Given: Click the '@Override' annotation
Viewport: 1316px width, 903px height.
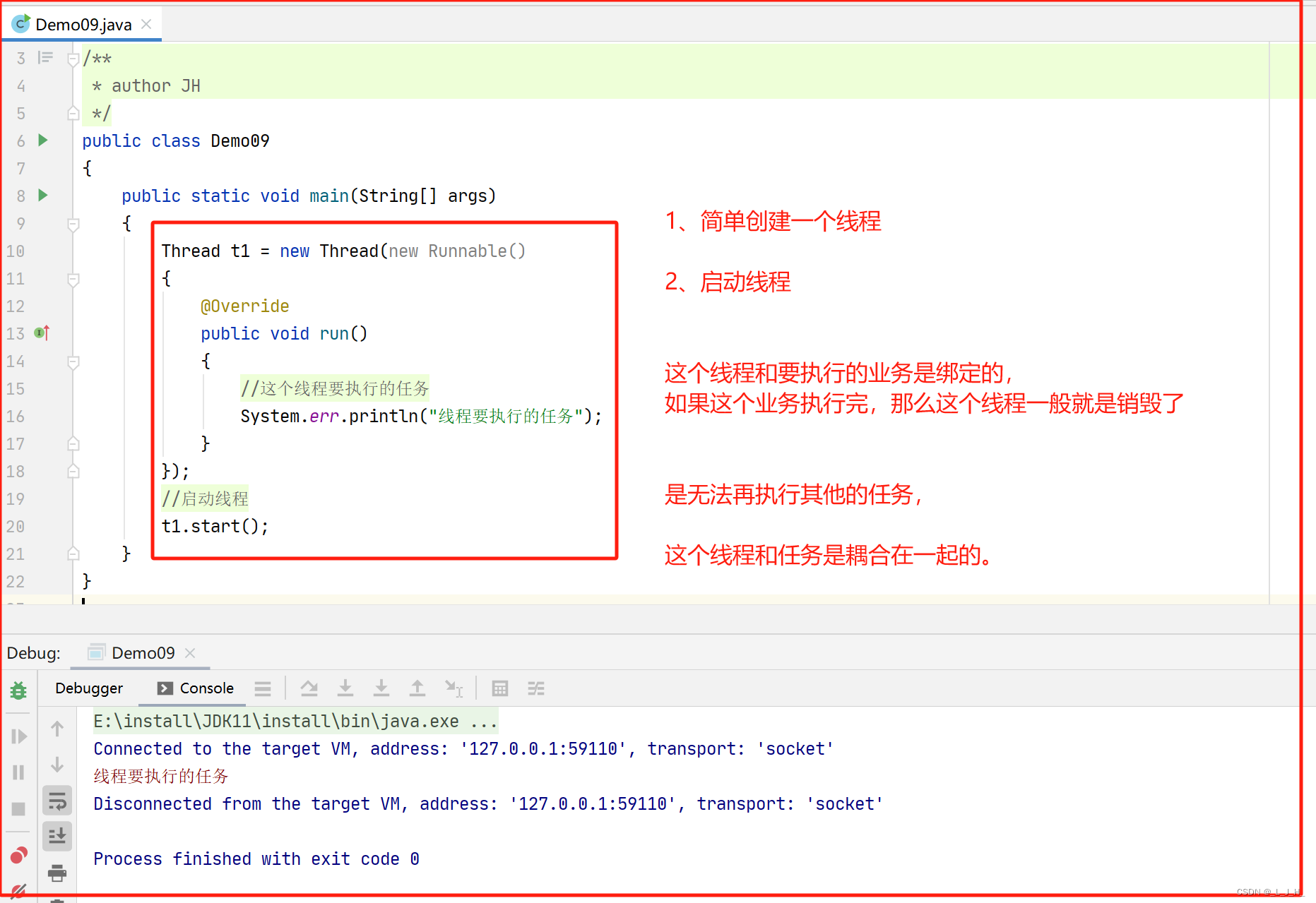Looking at the screenshot, I should tap(244, 306).
